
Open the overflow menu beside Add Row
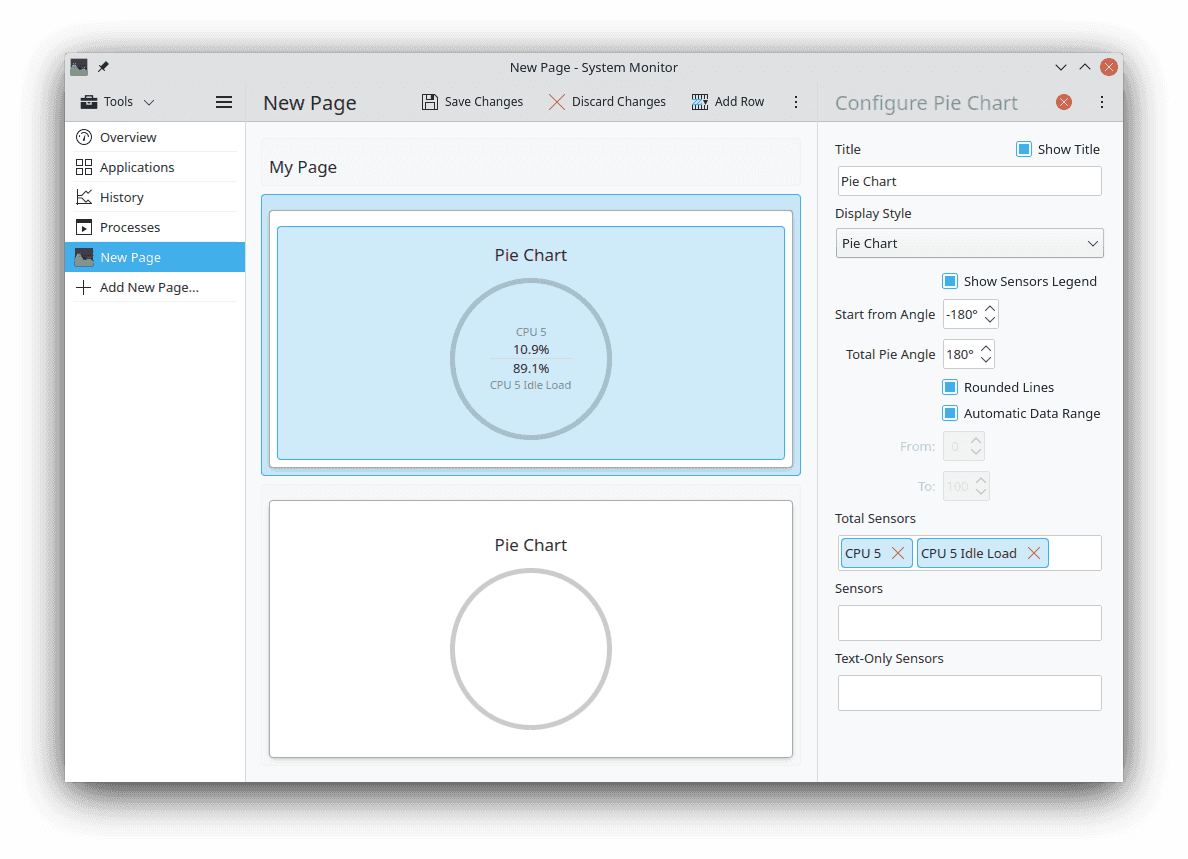coord(796,101)
